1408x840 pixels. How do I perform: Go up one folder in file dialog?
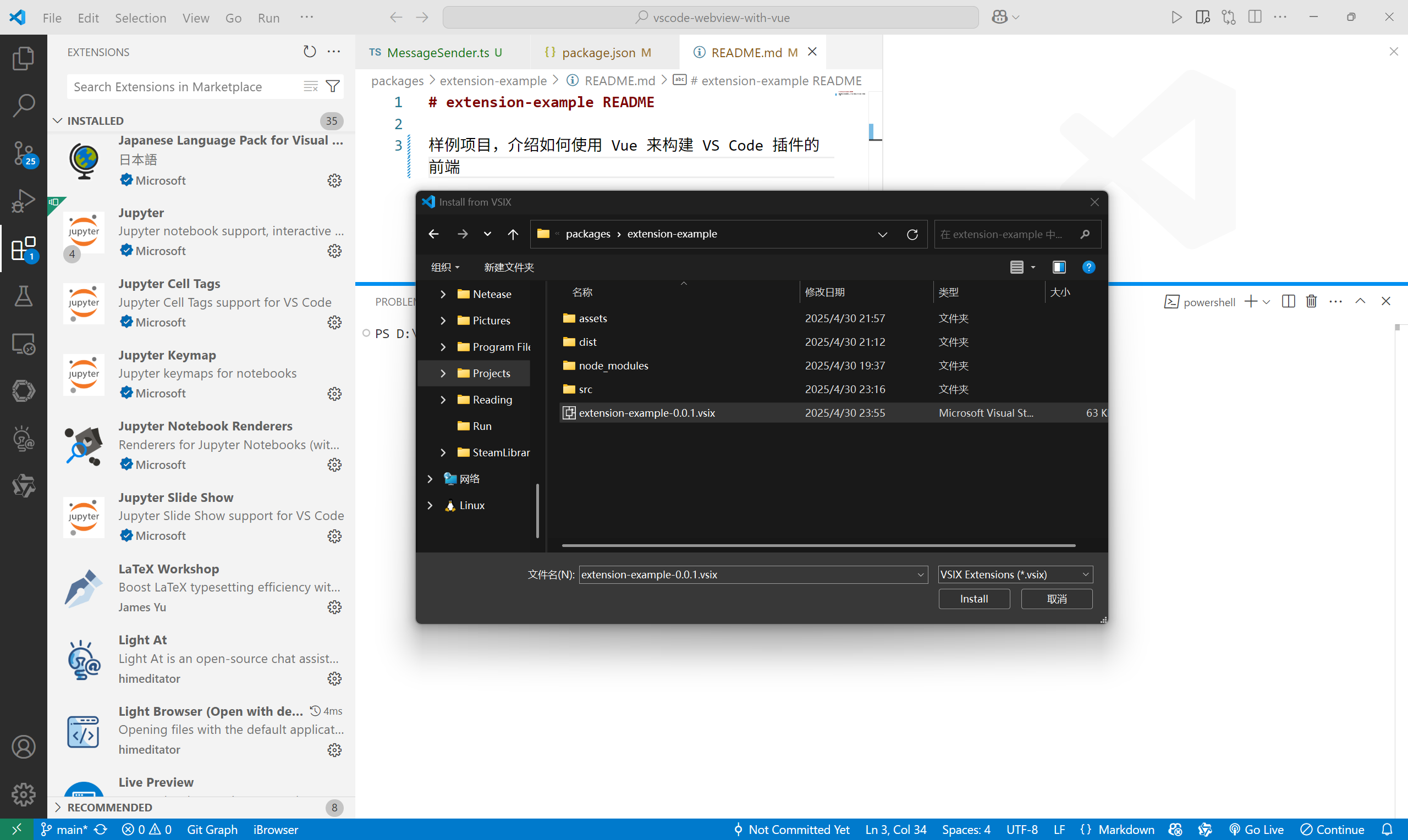513,234
